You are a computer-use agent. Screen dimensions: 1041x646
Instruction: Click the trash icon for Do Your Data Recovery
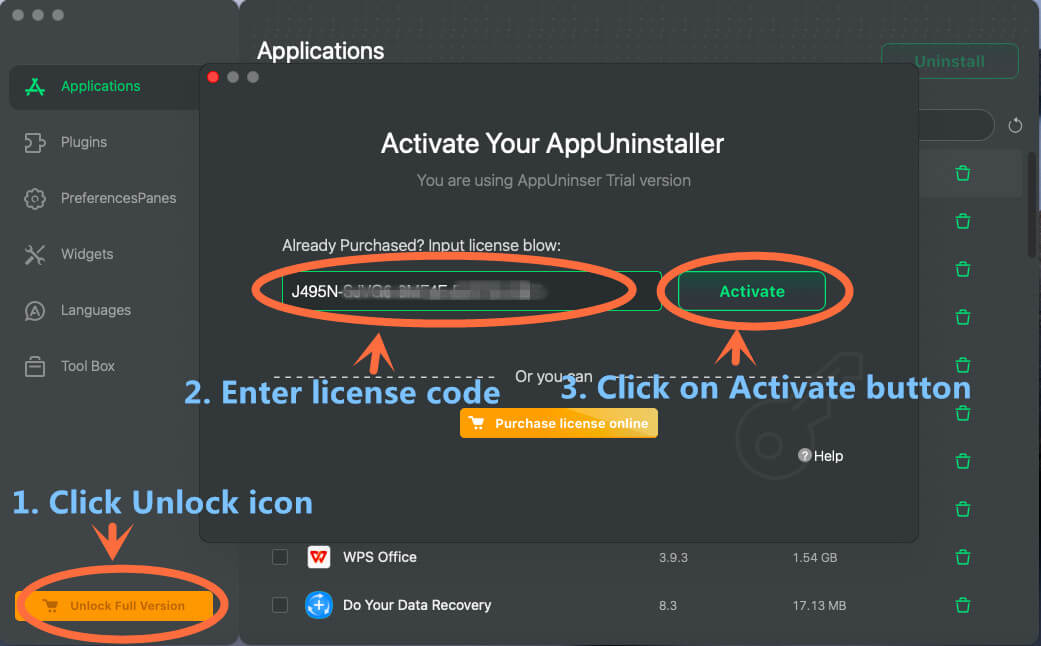click(962, 605)
